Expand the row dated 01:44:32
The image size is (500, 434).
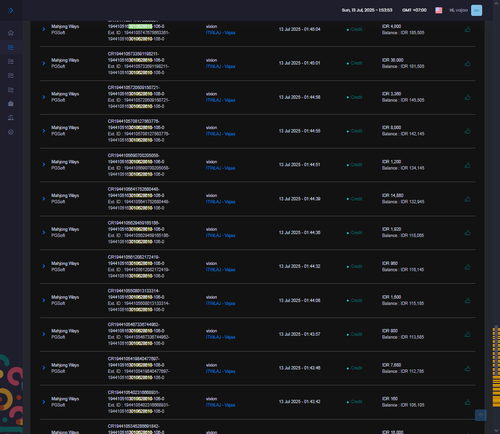pyautogui.click(x=44, y=266)
